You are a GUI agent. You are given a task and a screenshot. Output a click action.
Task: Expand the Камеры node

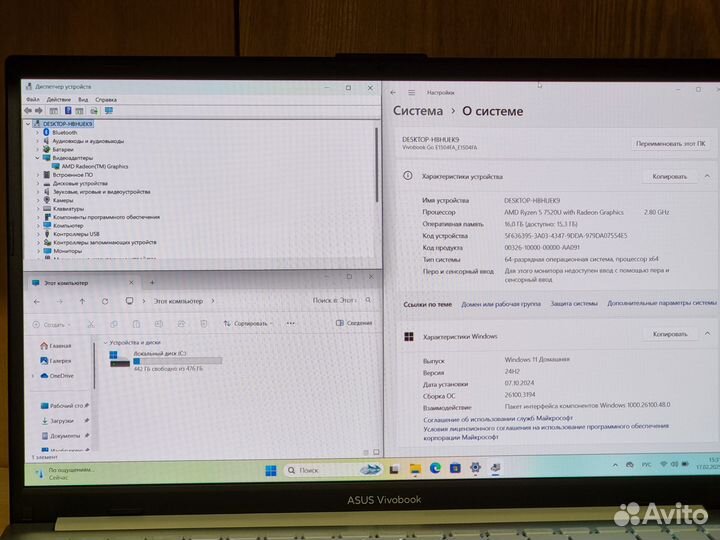click(38, 200)
